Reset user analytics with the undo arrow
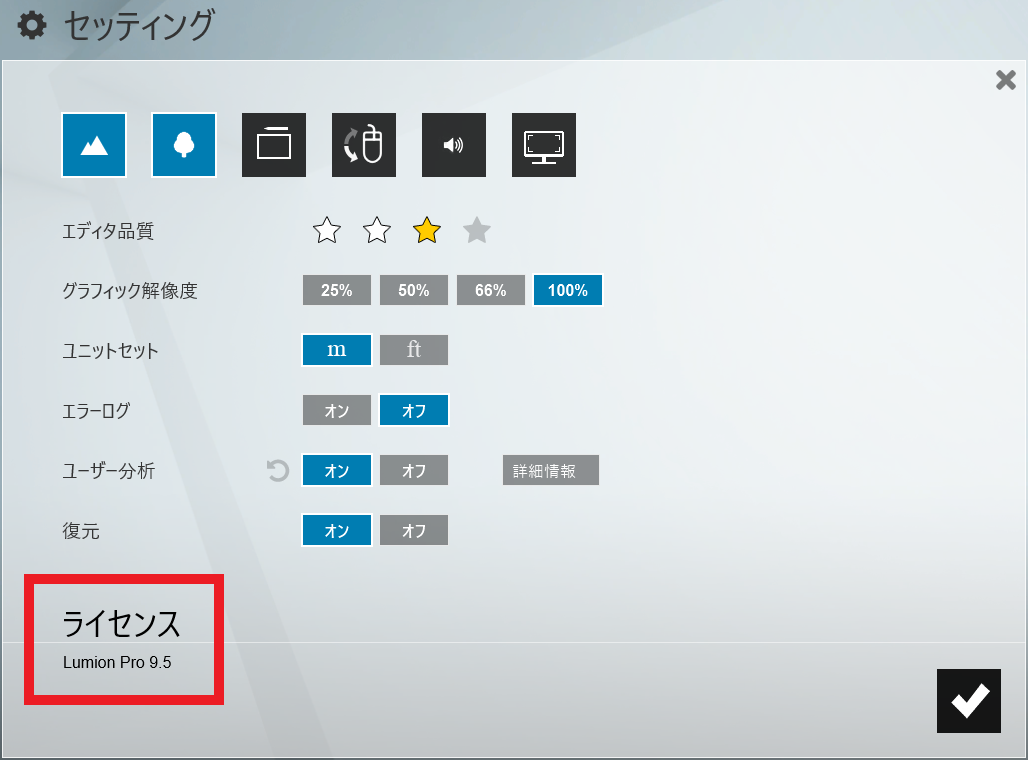This screenshot has width=1028, height=760. [278, 471]
